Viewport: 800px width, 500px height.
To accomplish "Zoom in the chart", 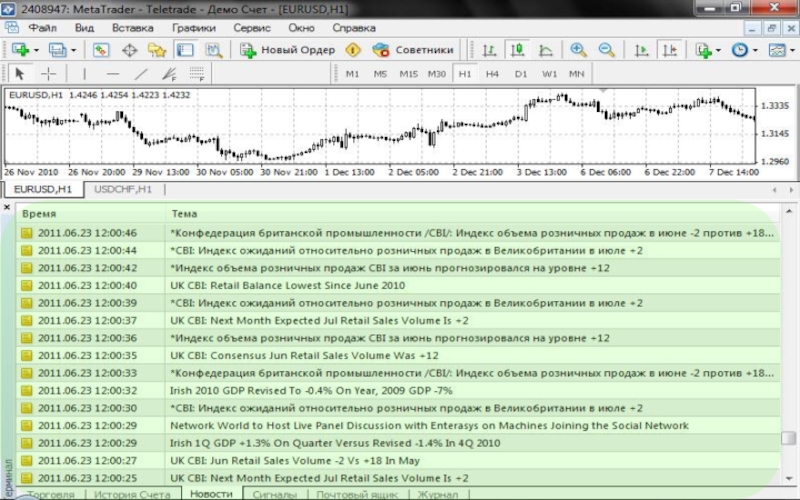I will pos(578,50).
